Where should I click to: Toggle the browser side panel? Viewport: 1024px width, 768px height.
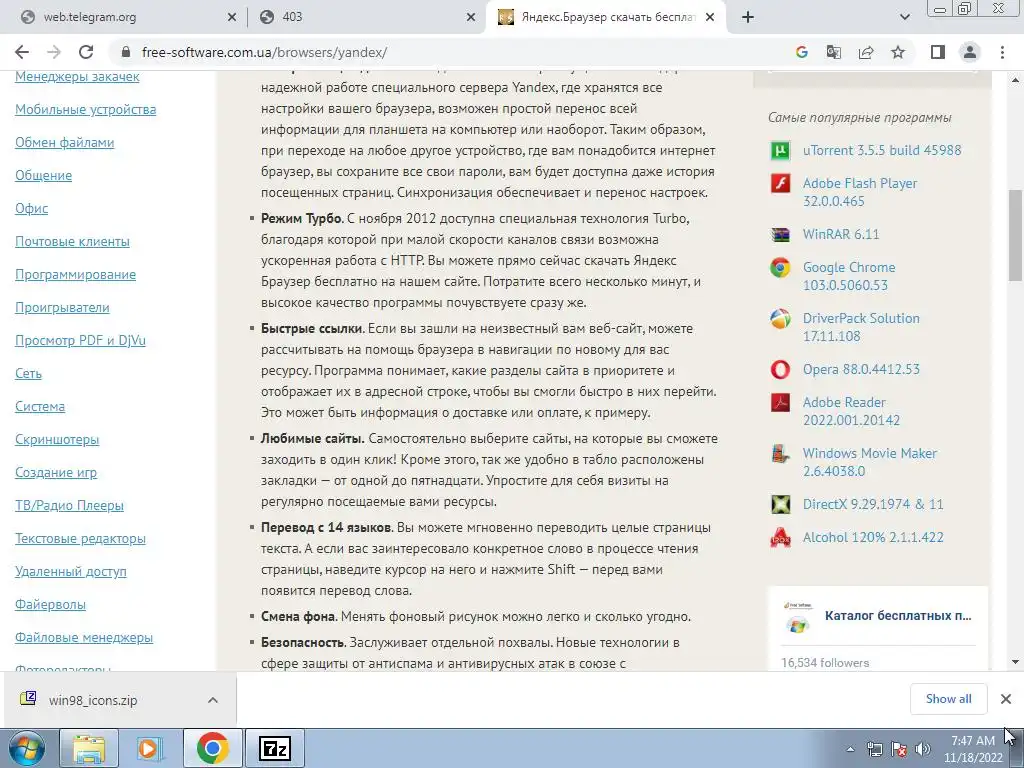pyautogui.click(x=938, y=52)
